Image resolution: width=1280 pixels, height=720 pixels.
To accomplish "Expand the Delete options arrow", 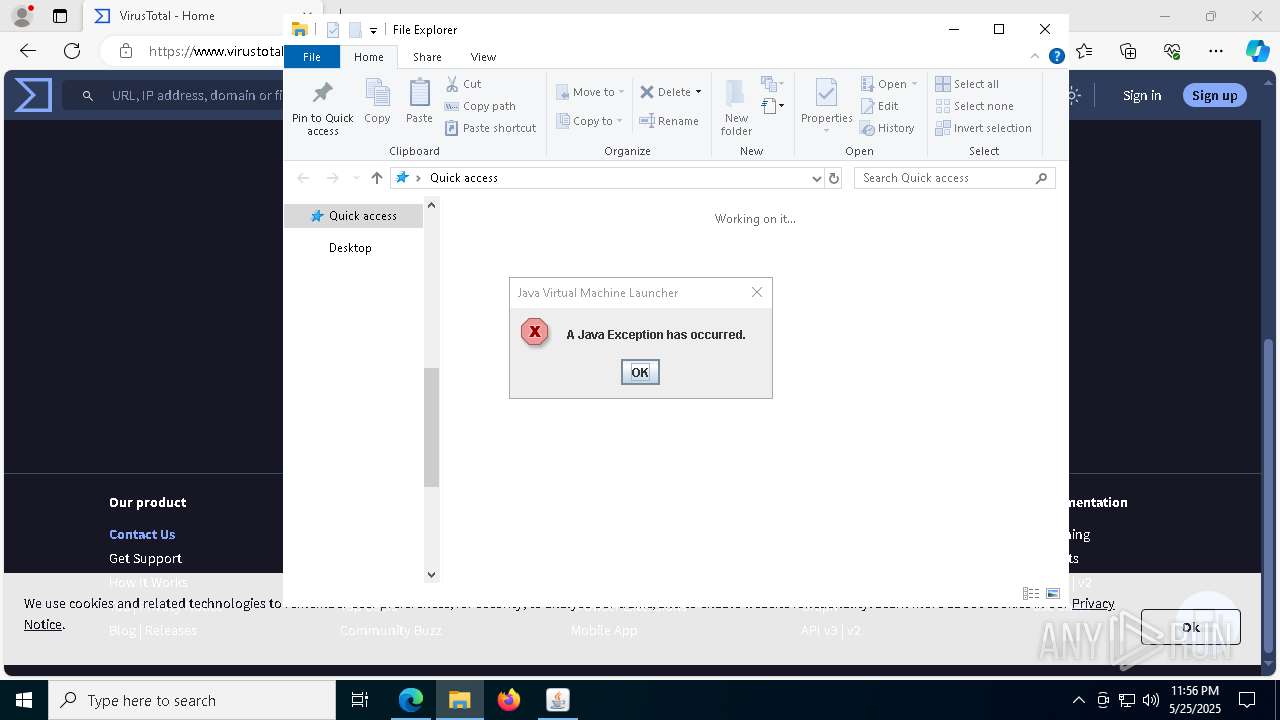I will 698,92.
